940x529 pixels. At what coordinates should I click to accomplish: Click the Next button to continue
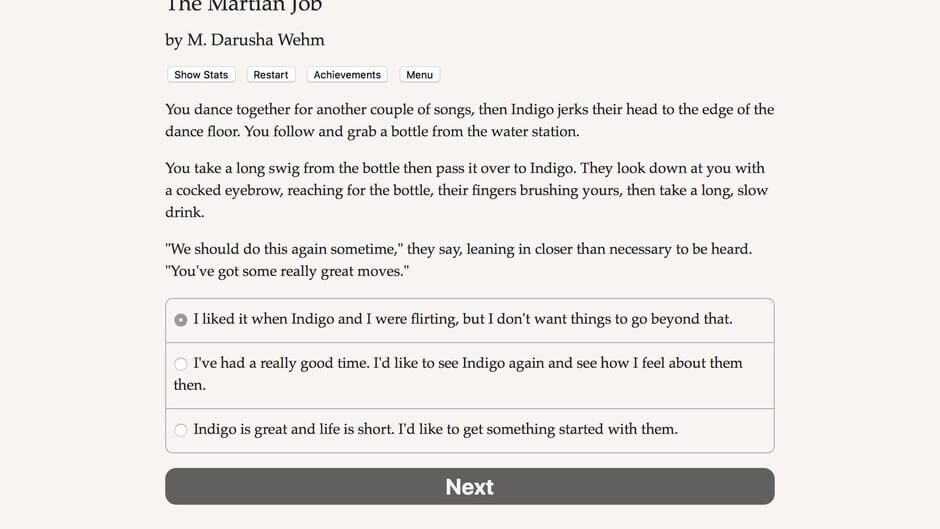tap(469, 487)
